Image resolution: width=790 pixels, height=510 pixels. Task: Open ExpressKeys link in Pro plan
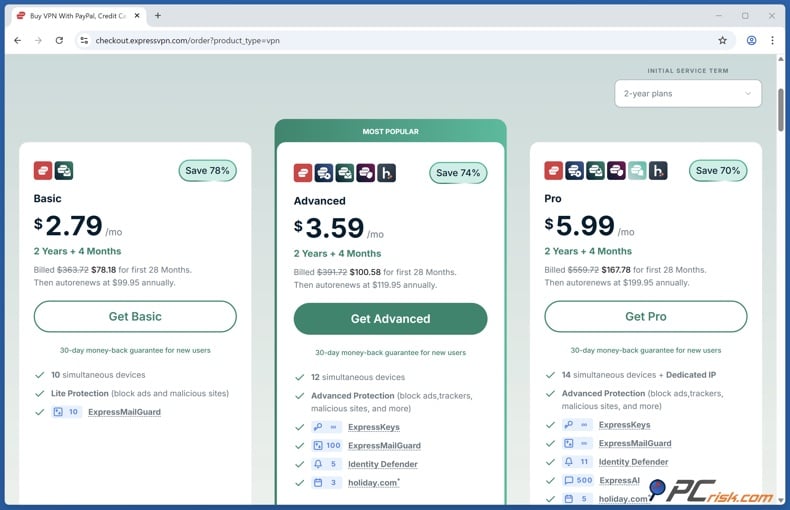coord(625,425)
